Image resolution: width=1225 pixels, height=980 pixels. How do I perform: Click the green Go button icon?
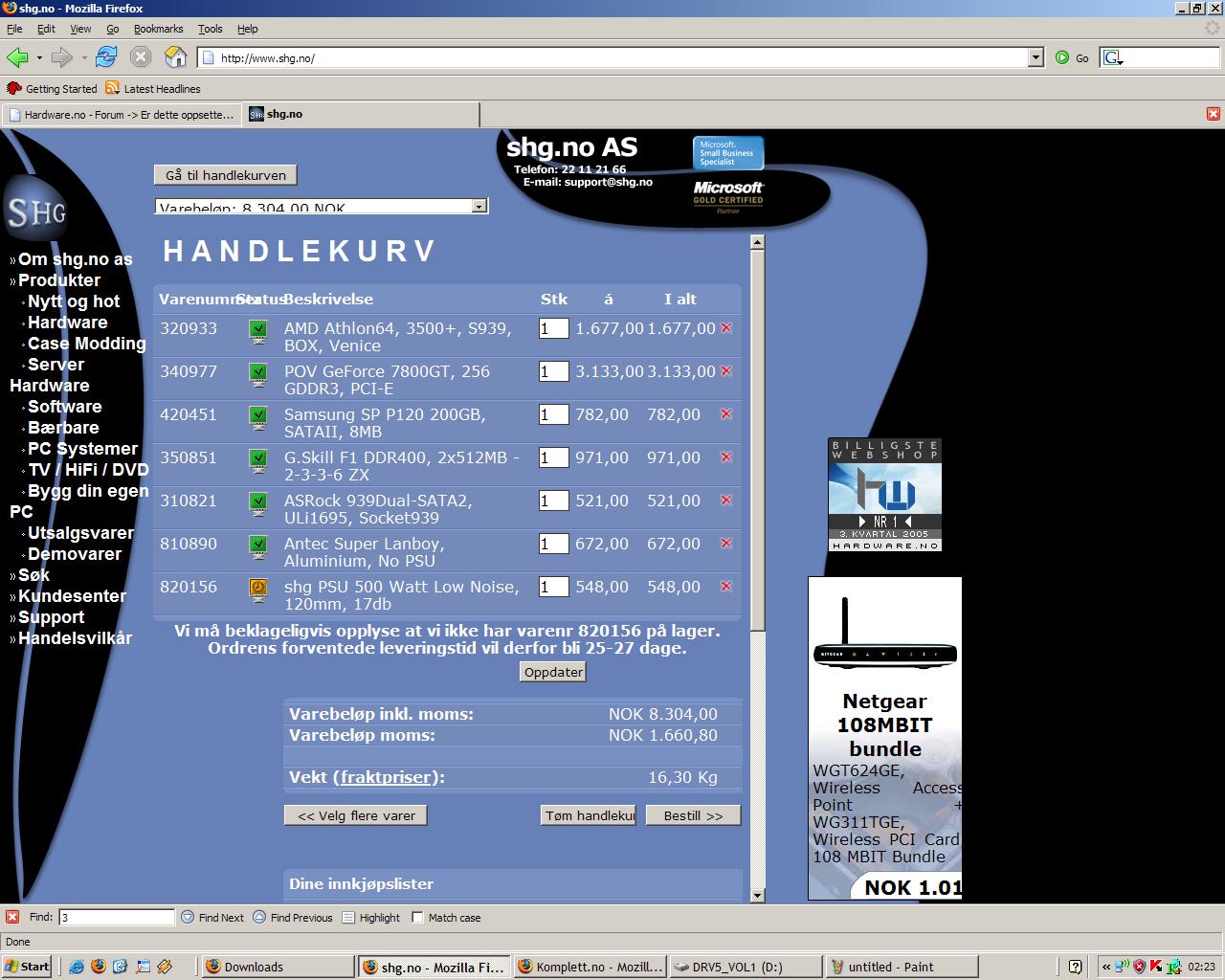point(1062,57)
